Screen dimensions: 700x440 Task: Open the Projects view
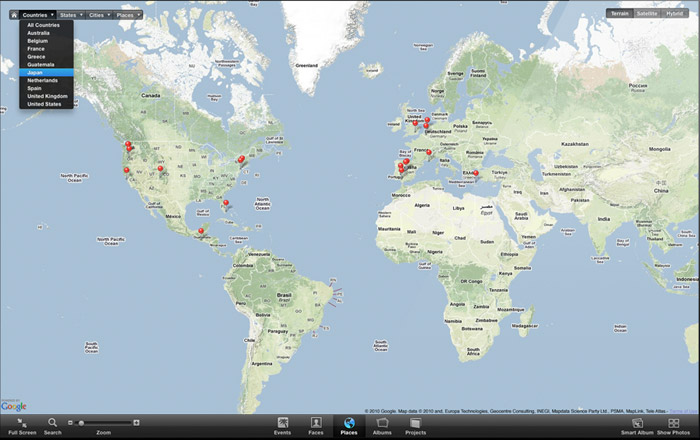click(414, 424)
